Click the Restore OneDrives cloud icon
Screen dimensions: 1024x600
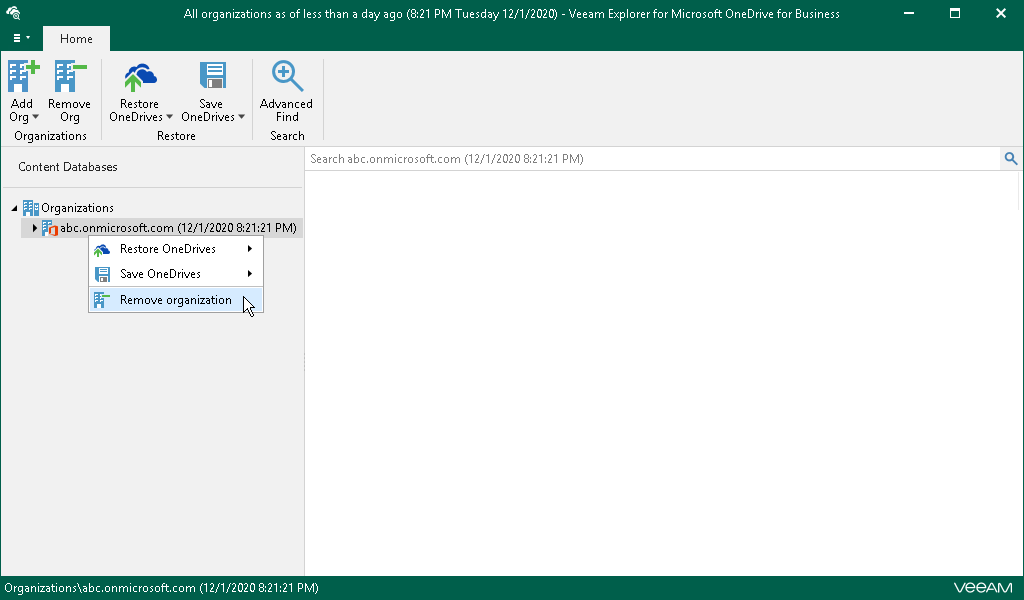140,77
